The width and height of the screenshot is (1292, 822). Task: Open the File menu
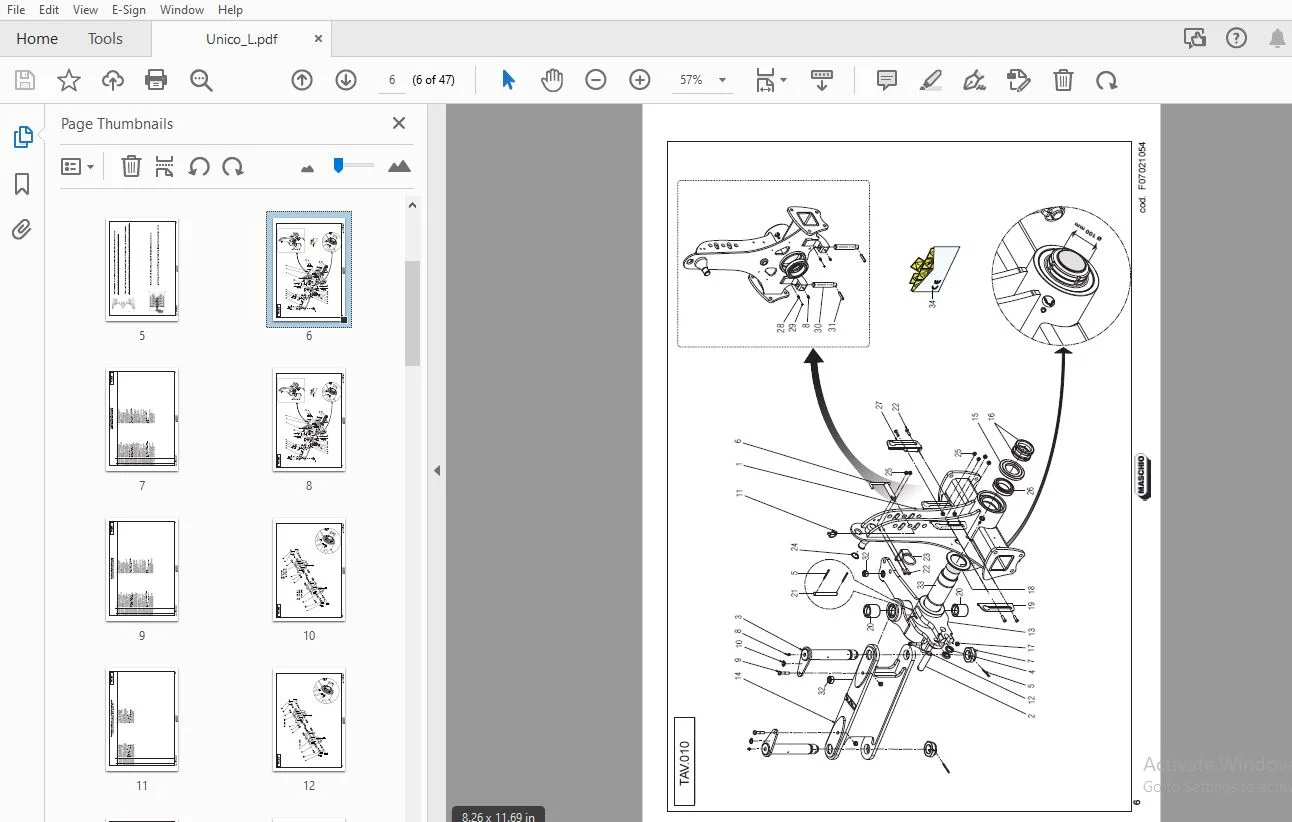[16, 10]
